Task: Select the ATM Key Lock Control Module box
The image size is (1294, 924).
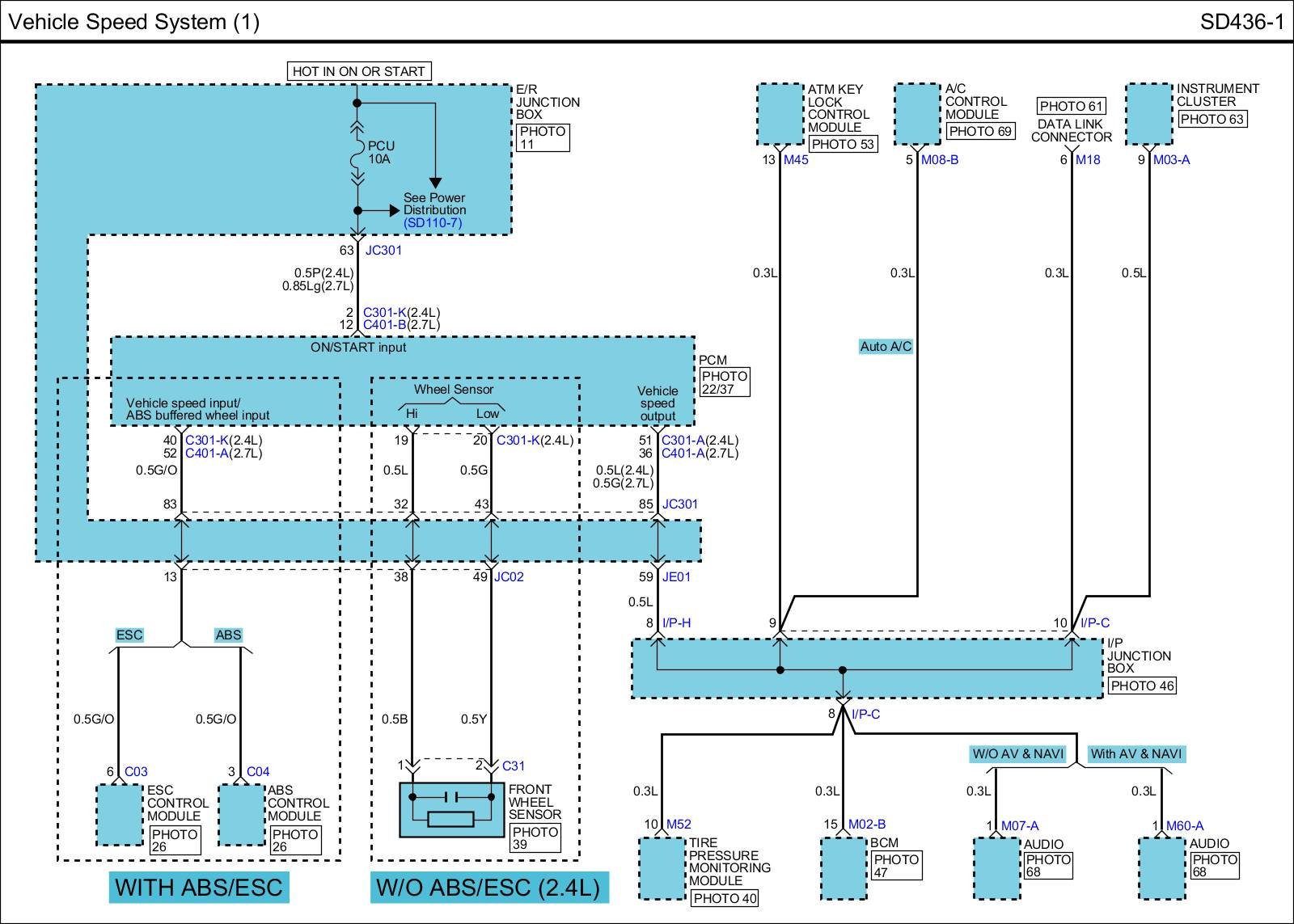Action: click(780, 114)
